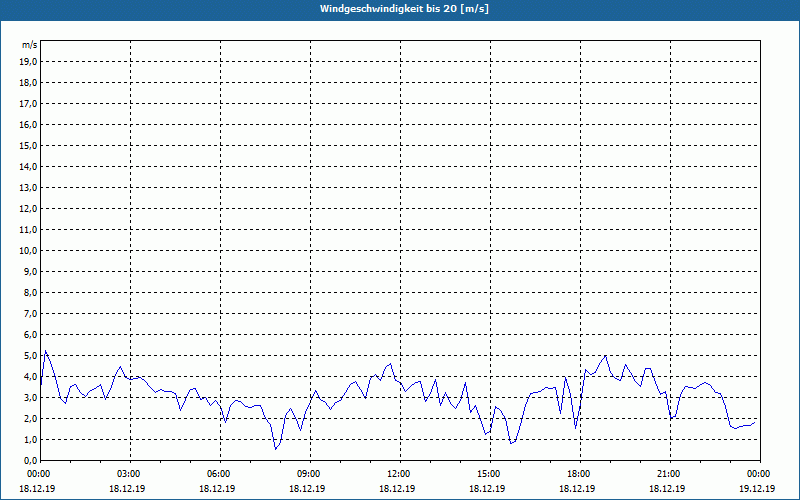Click the 18.12.19 date under 21:00

tap(667, 488)
